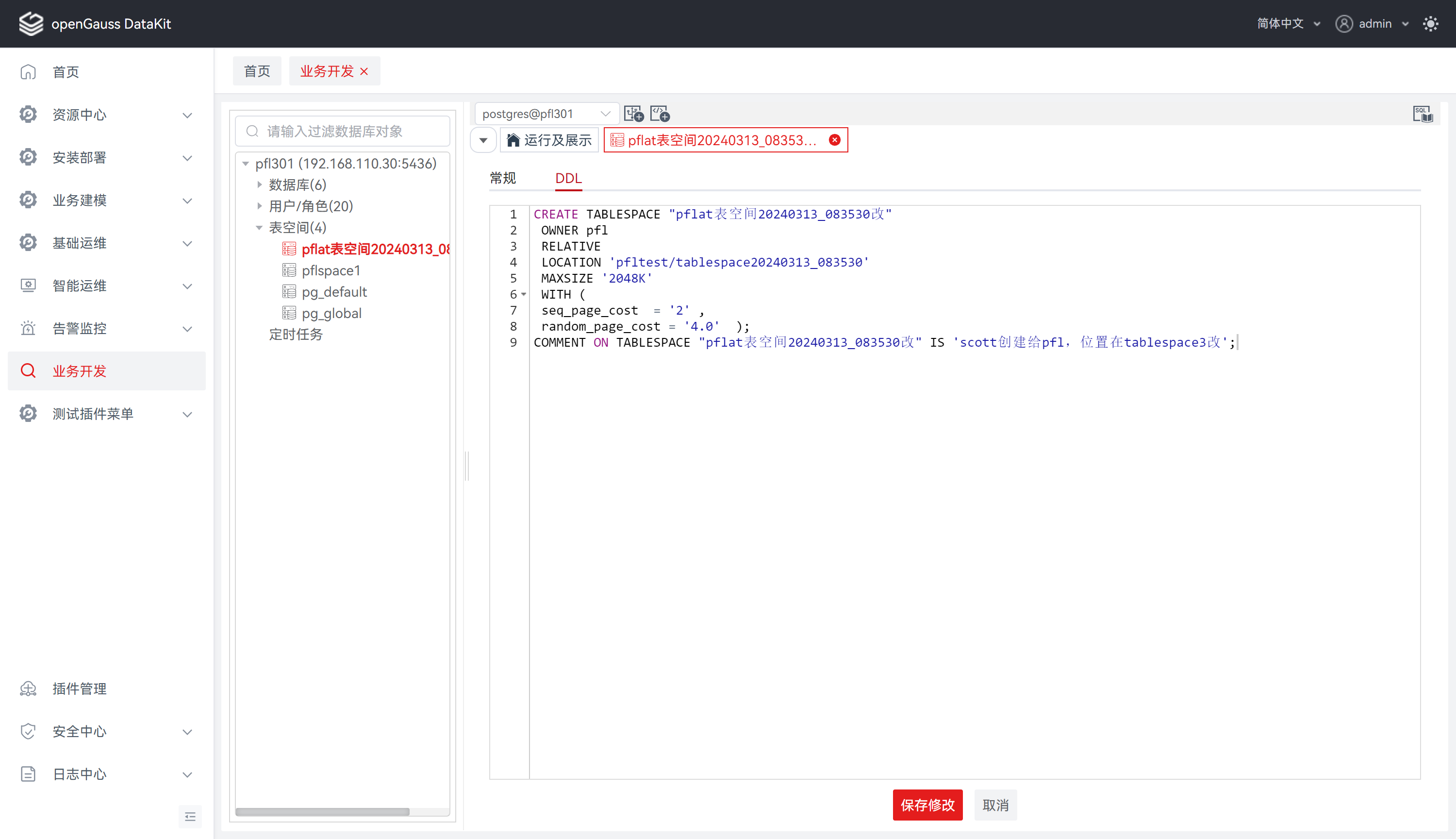This screenshot has height=839, width=1456.
Task: Click the 告警监控 alarm icon
Action: (x=28, y=328)
